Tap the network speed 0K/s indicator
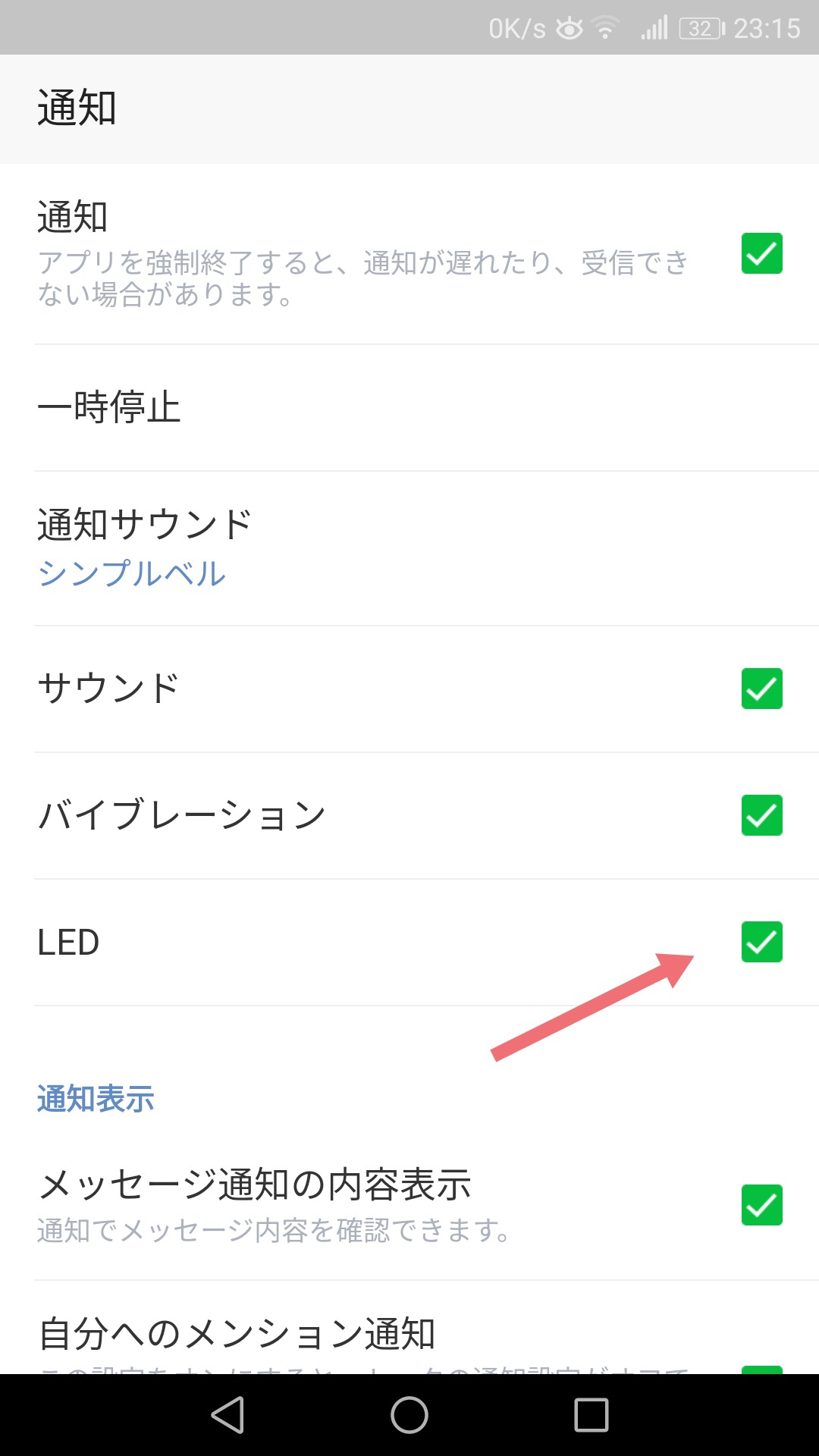The height and width of the screenshot is (1456, 819). tap(516, 29)
